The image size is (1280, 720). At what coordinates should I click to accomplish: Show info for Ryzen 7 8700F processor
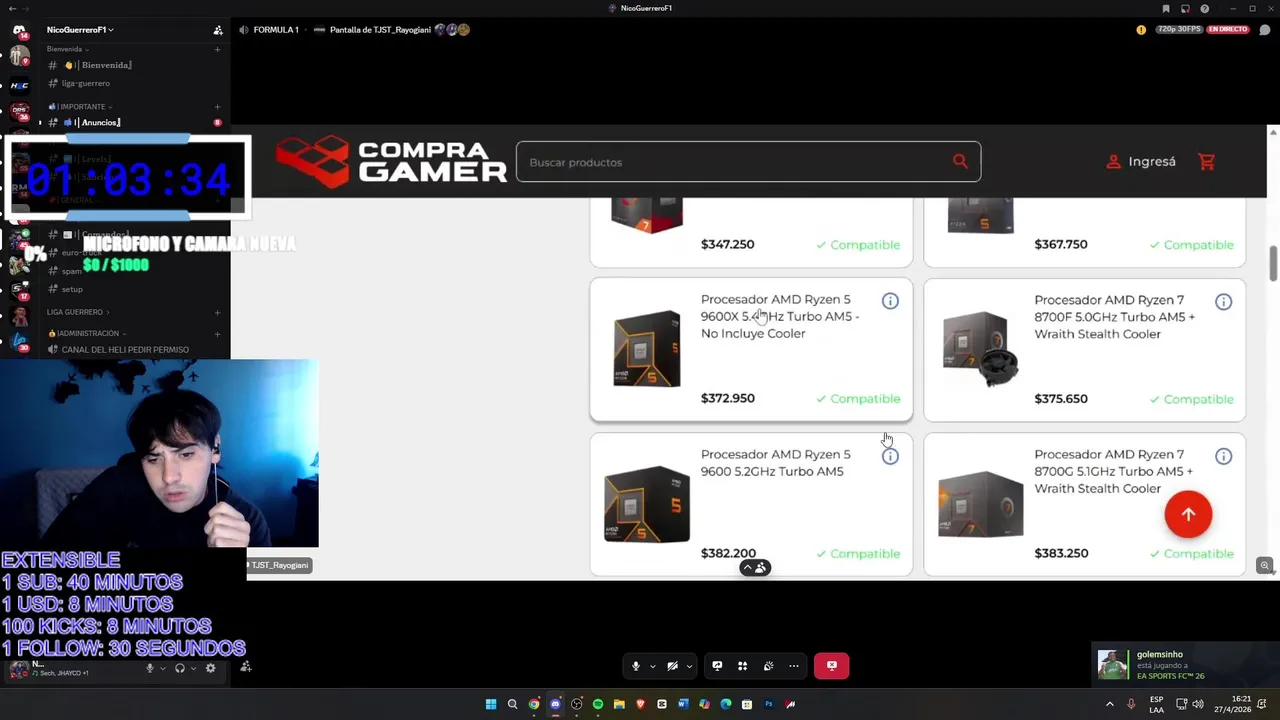click(x=1223, y=302)
